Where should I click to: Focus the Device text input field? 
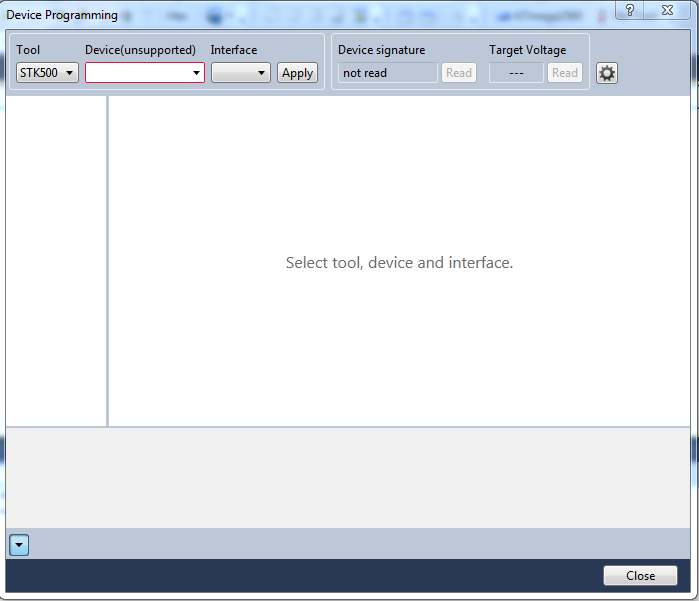pyautogui.click(x=137, y=73)
